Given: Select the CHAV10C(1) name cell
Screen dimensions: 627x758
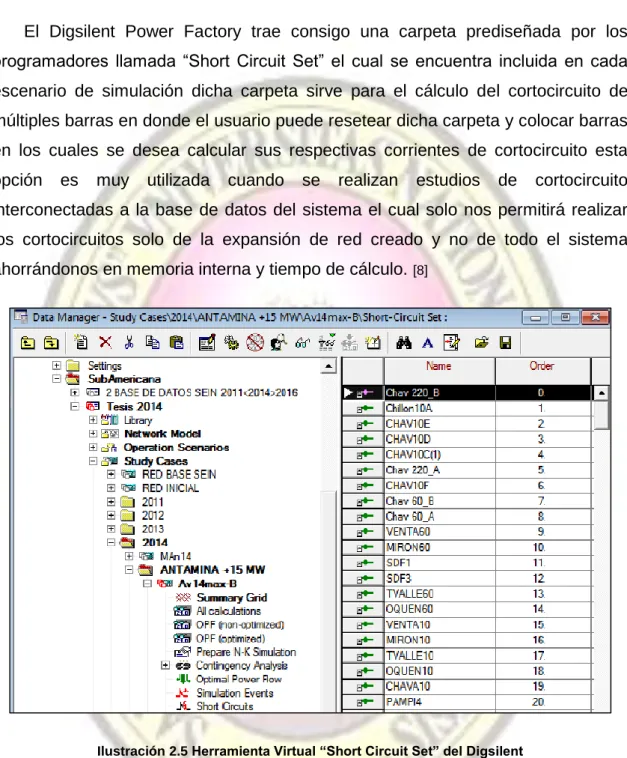Looking at the screenshot, I should (439, 455).
